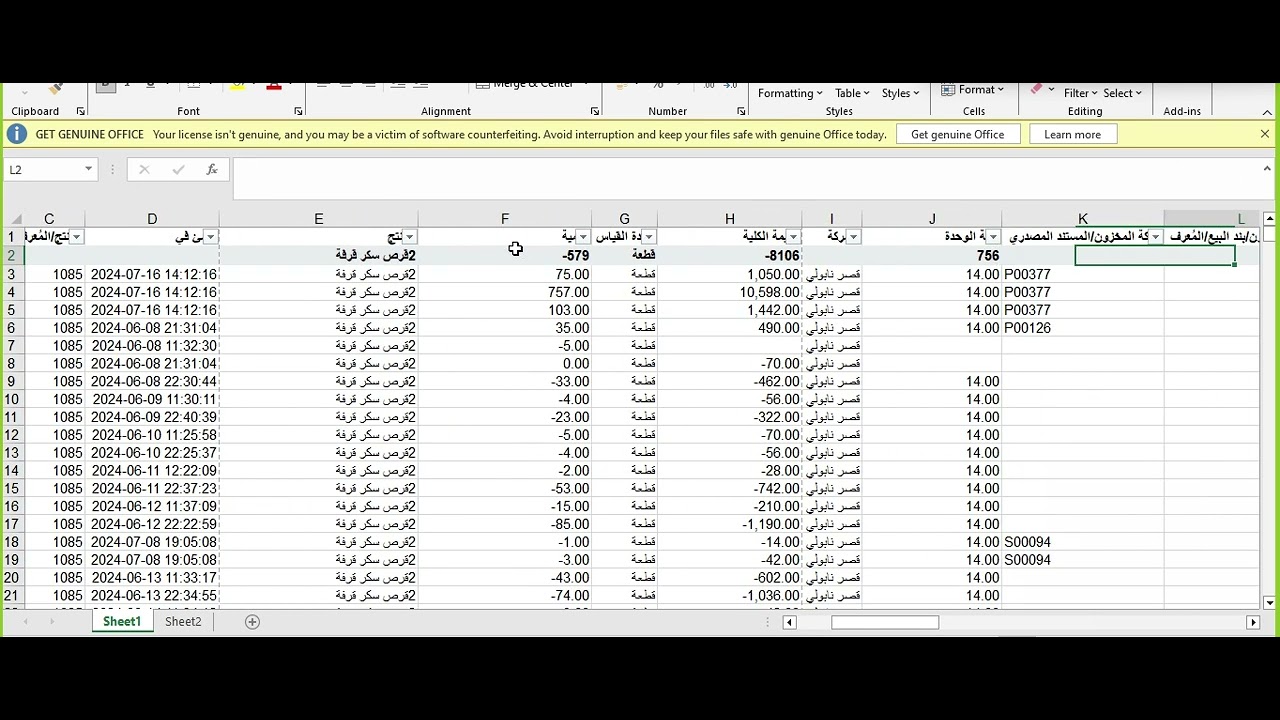Open the Clipboard dialog launcher

coord(80,111)
